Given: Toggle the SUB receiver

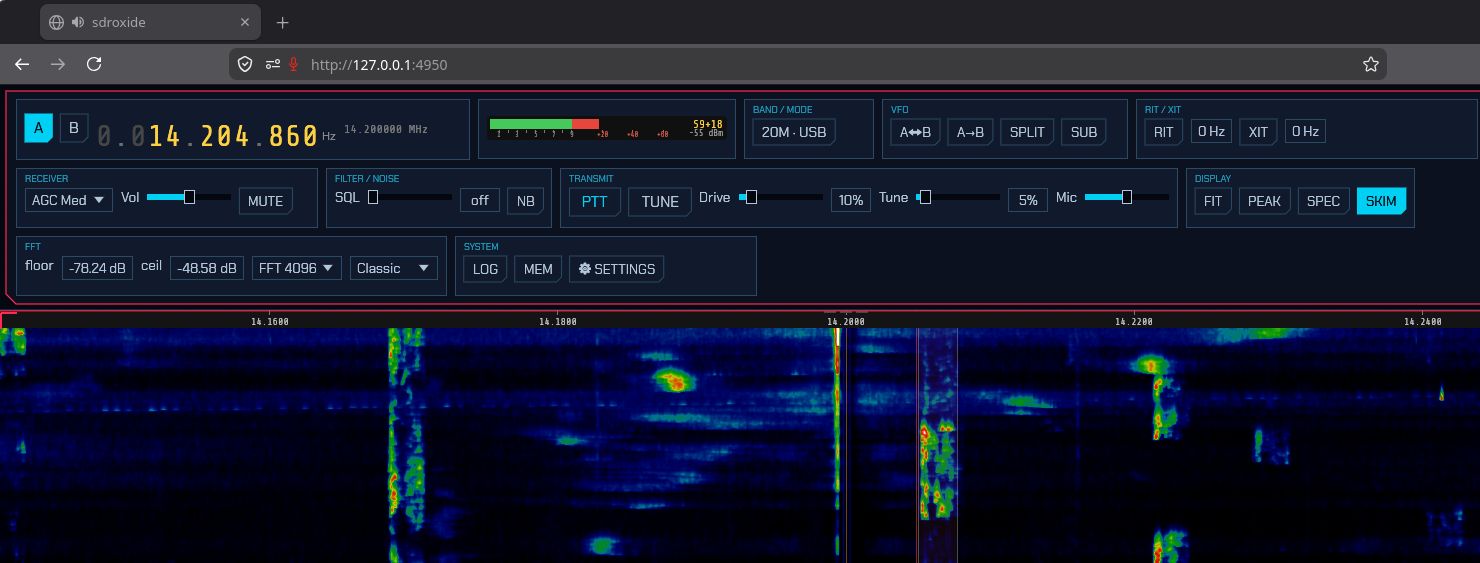Looking at the screenshot, I should pos(1084,132).
